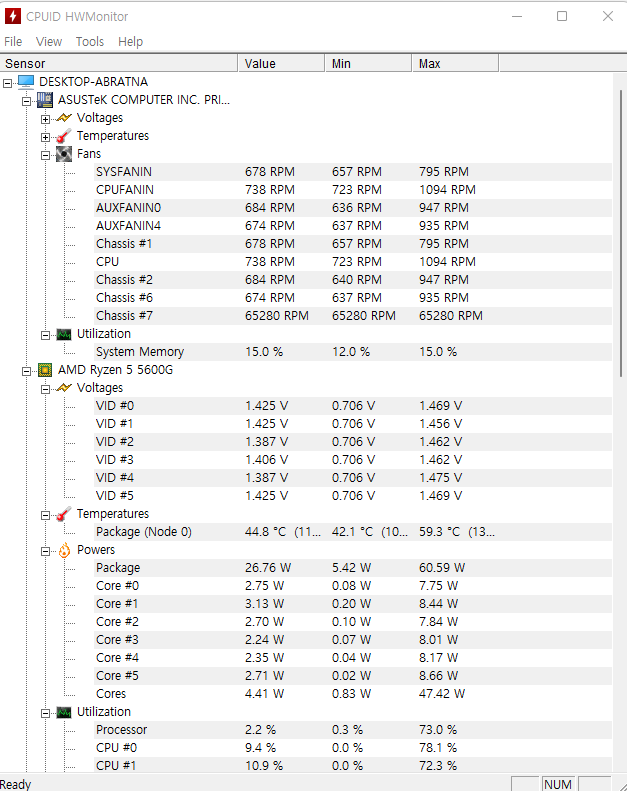Select the AUXFANIN0 row
Viewport: 627px width, 791px height.
tap(353, 208)
